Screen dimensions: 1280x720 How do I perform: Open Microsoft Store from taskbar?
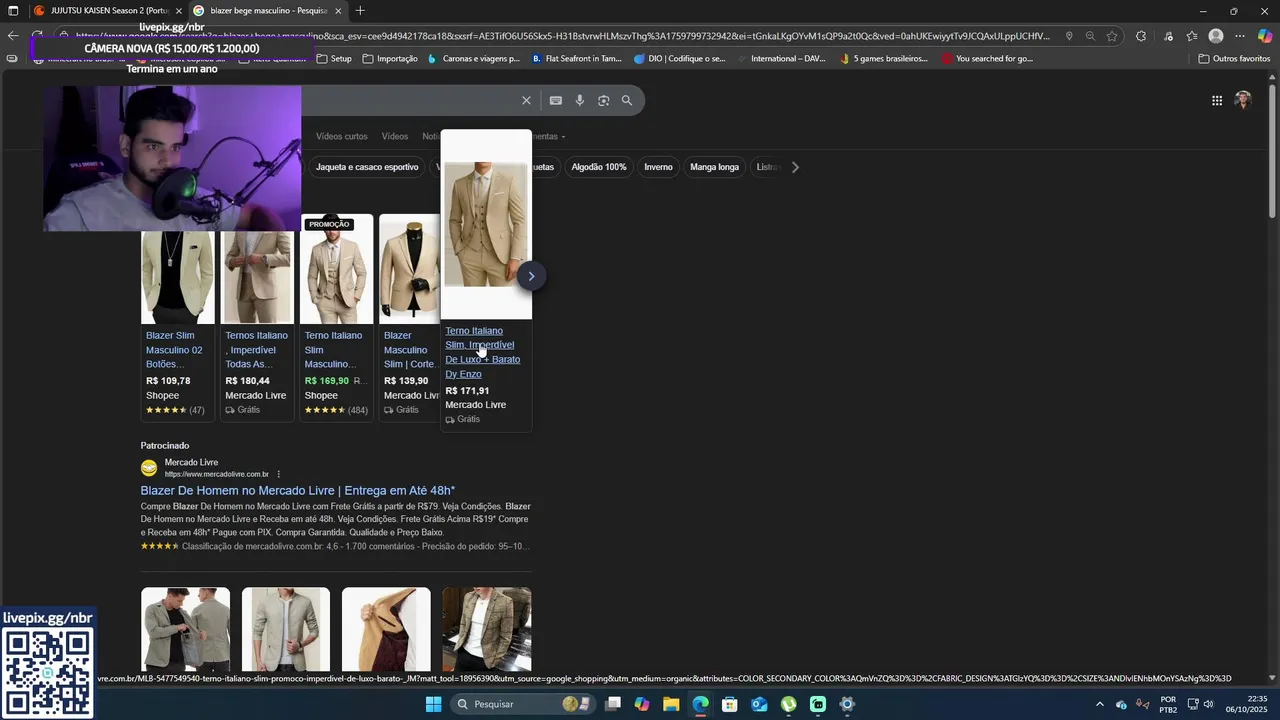730,704
